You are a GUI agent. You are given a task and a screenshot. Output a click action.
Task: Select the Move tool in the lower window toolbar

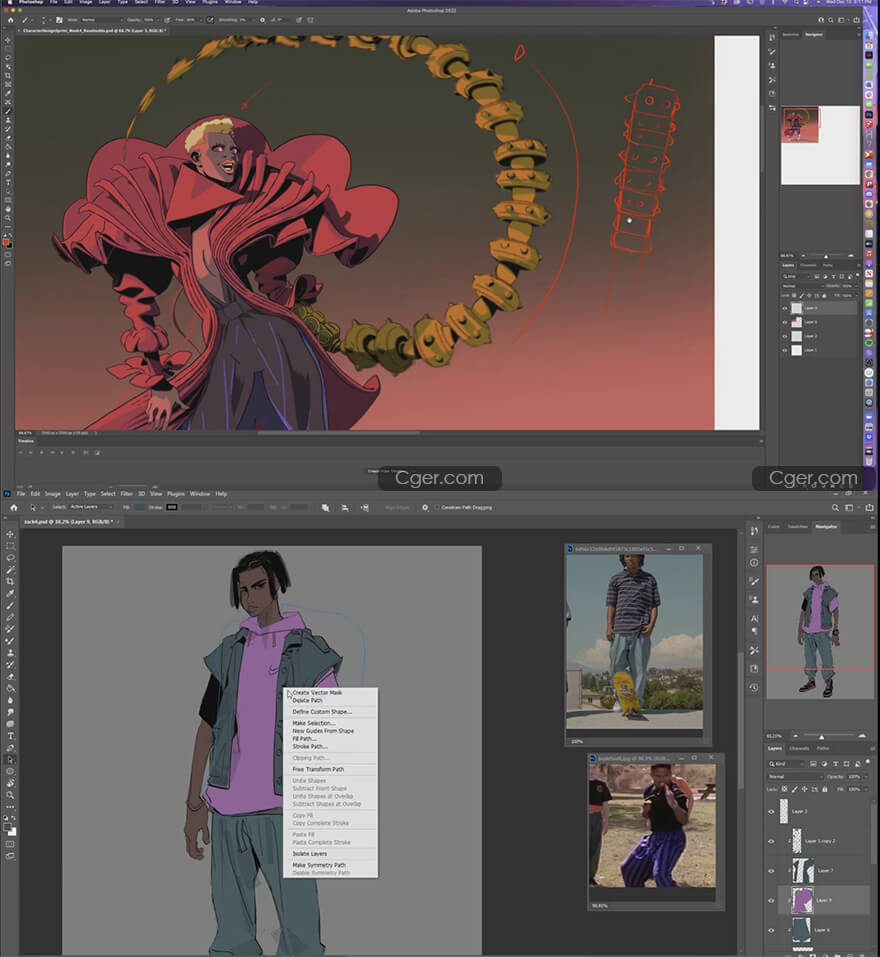tap(11, 534)
